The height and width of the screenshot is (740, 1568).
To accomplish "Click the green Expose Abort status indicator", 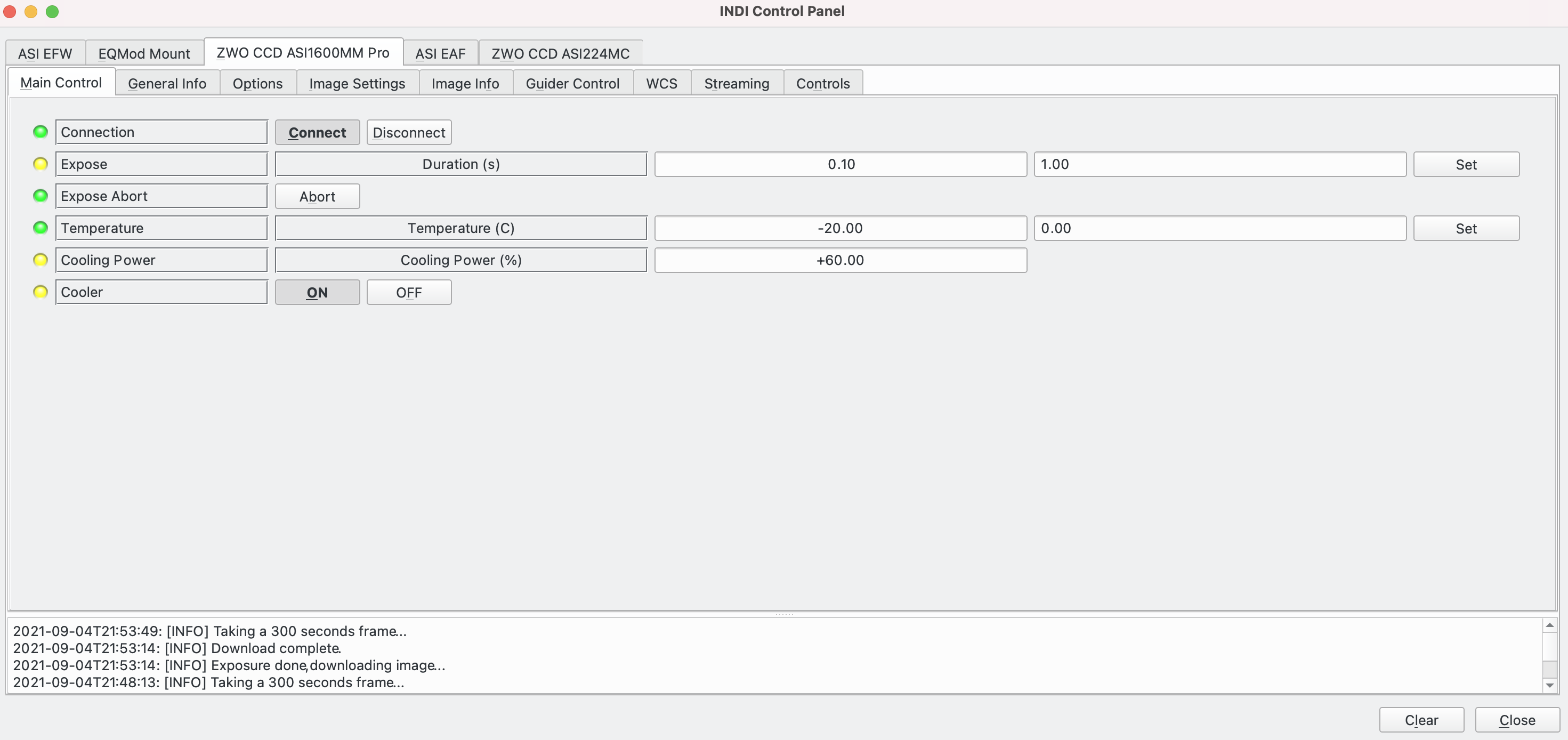I will [40, 195].
